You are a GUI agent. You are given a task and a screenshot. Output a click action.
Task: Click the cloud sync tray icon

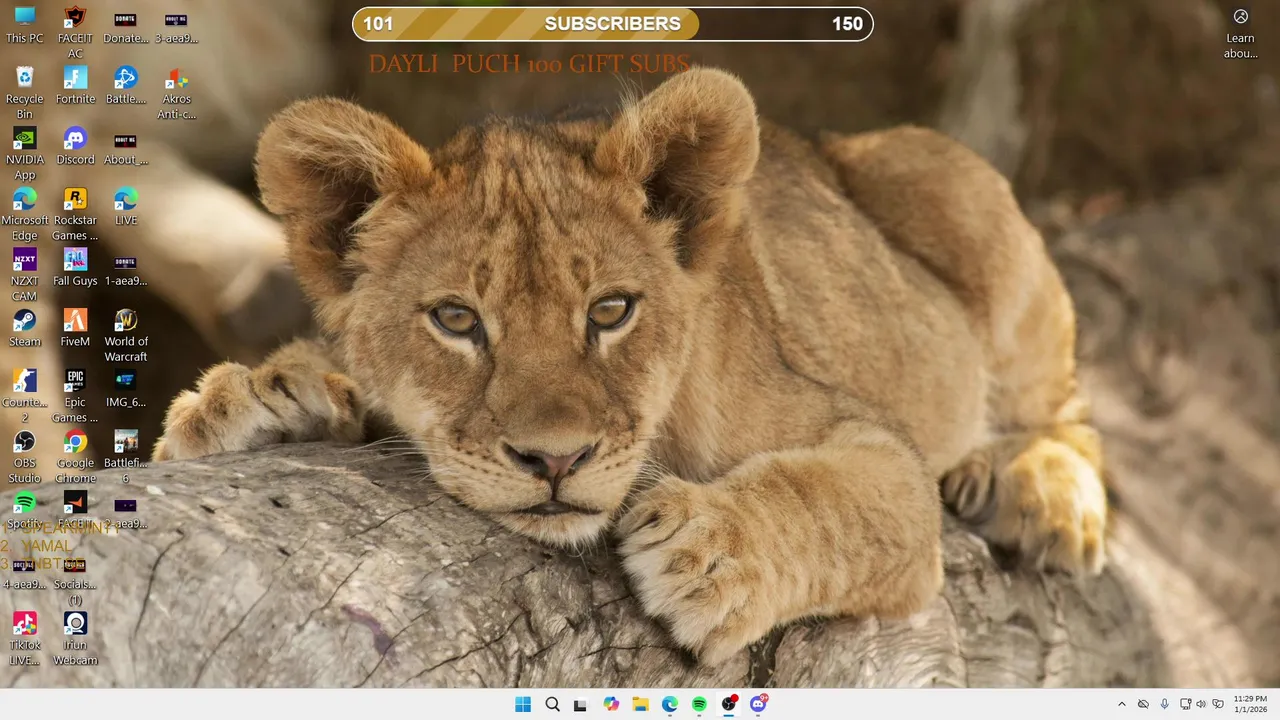pos(1143,704)
